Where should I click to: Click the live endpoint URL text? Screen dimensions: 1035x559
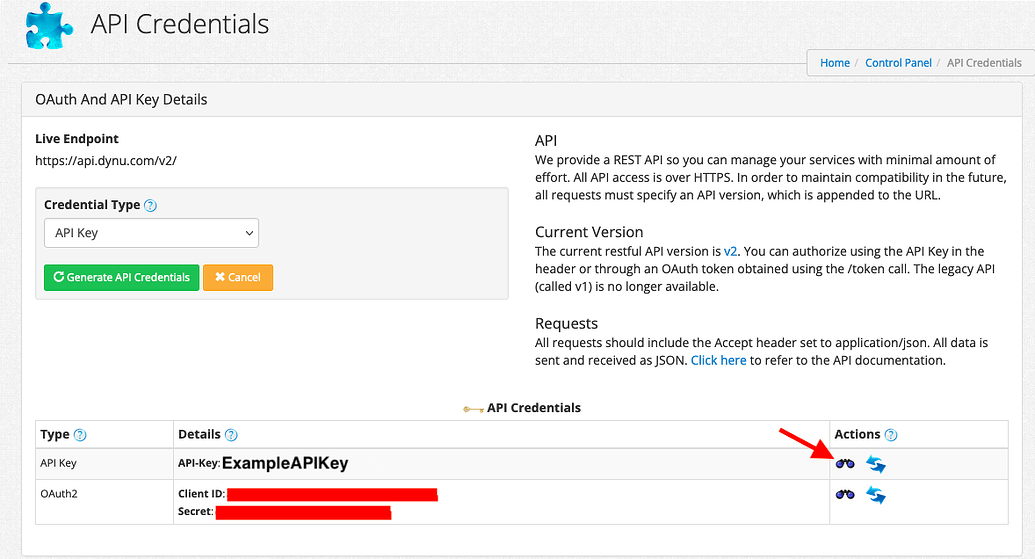106,160
